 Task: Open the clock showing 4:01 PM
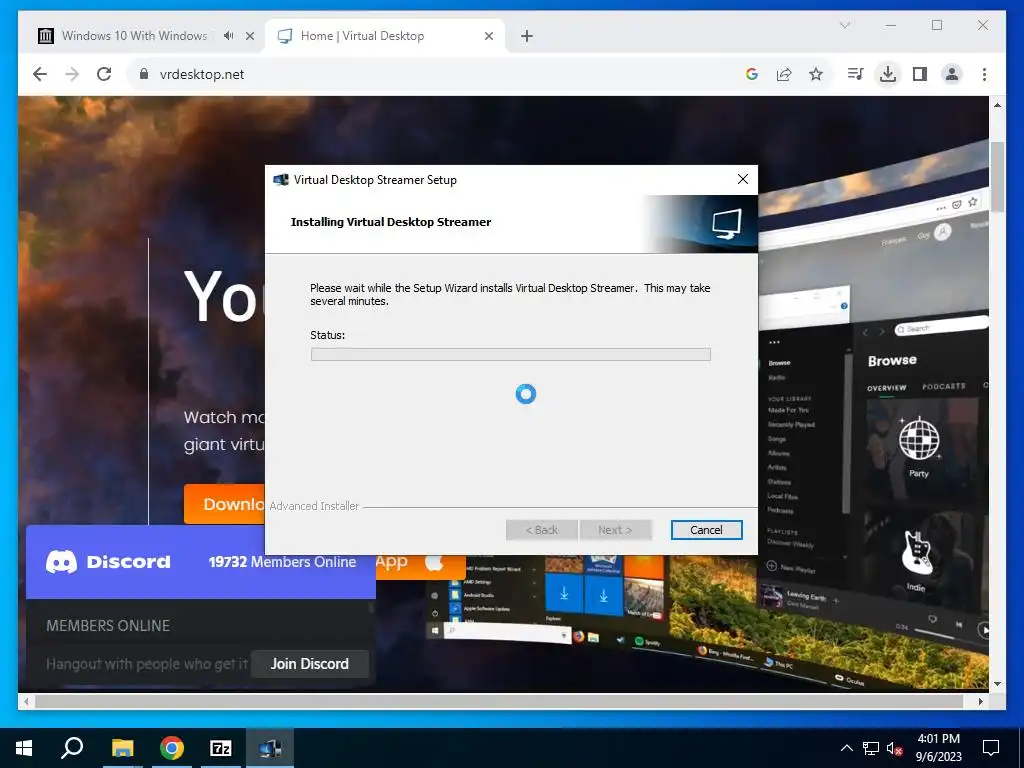[x=938, y=748]
